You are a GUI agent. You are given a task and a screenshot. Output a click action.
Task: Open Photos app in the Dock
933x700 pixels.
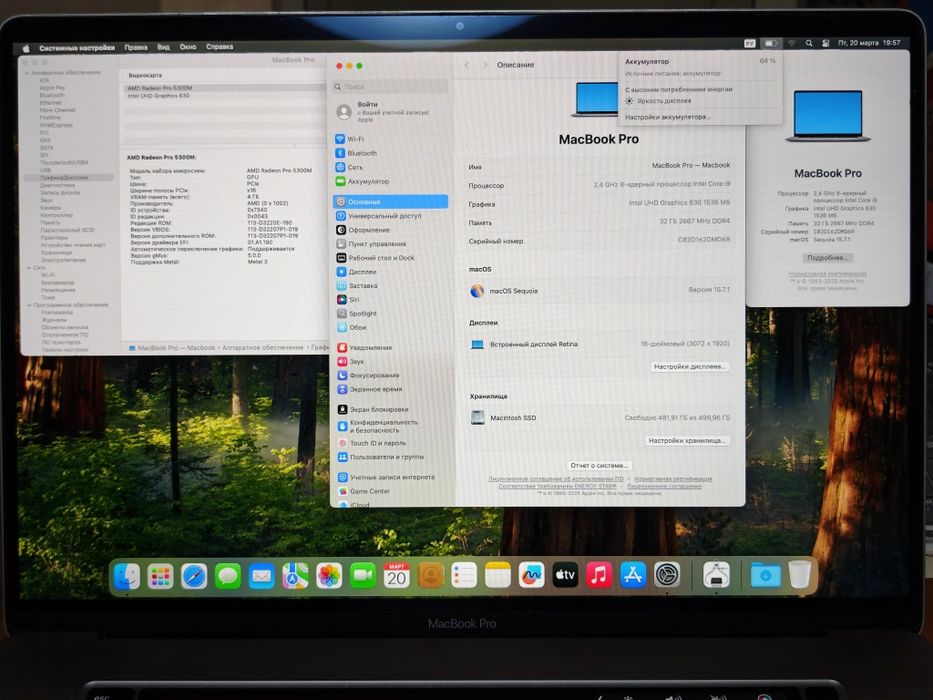point(329,576)
